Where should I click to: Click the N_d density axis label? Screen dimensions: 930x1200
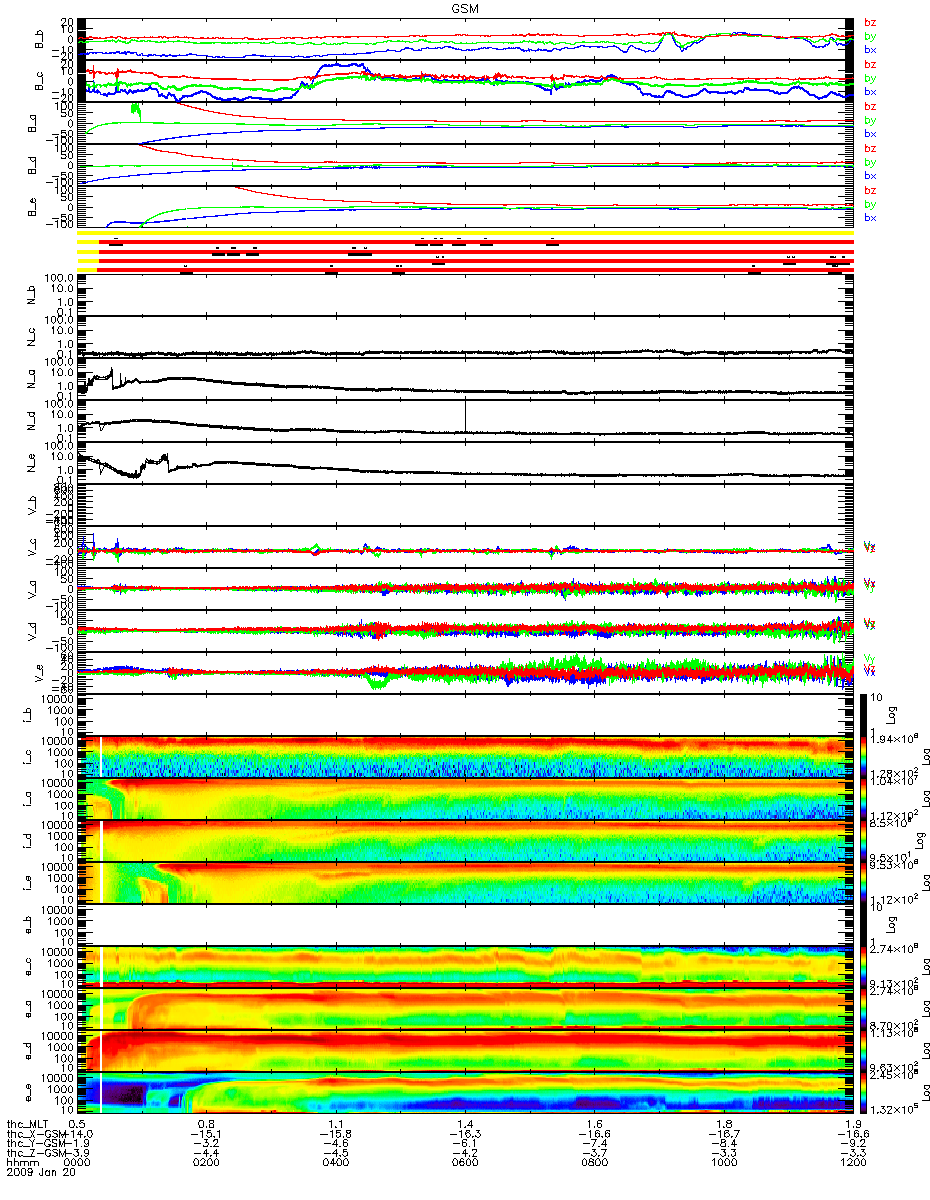33,421
